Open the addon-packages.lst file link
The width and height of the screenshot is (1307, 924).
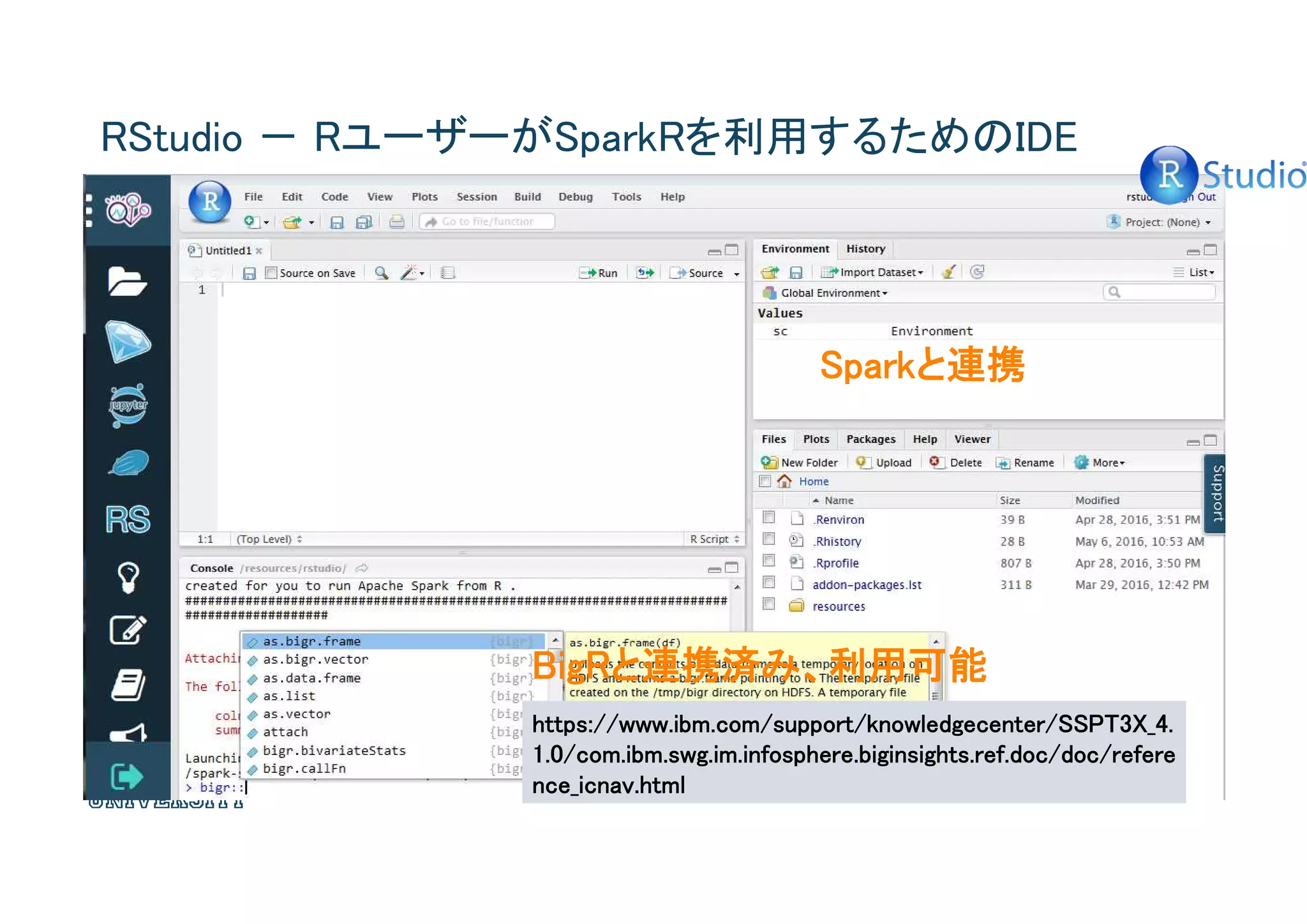(867, 585)
